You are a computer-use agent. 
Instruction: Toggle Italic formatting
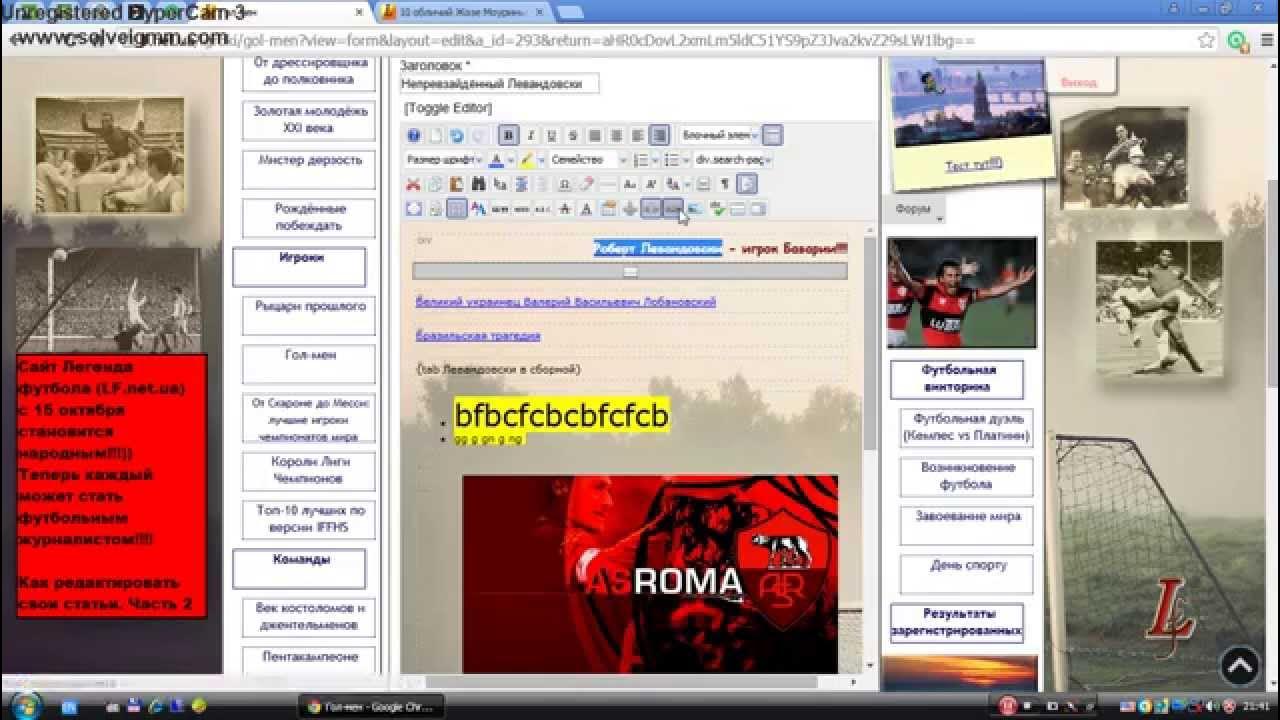point(531,135)
